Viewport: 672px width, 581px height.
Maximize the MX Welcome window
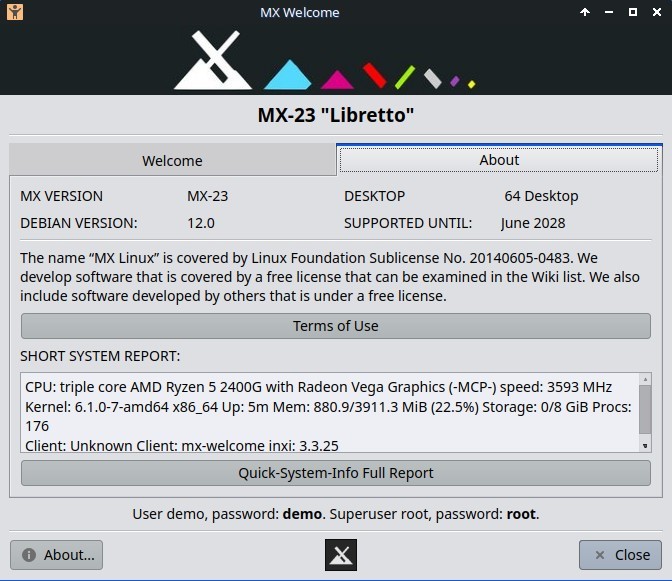click(x=633, y=12)
